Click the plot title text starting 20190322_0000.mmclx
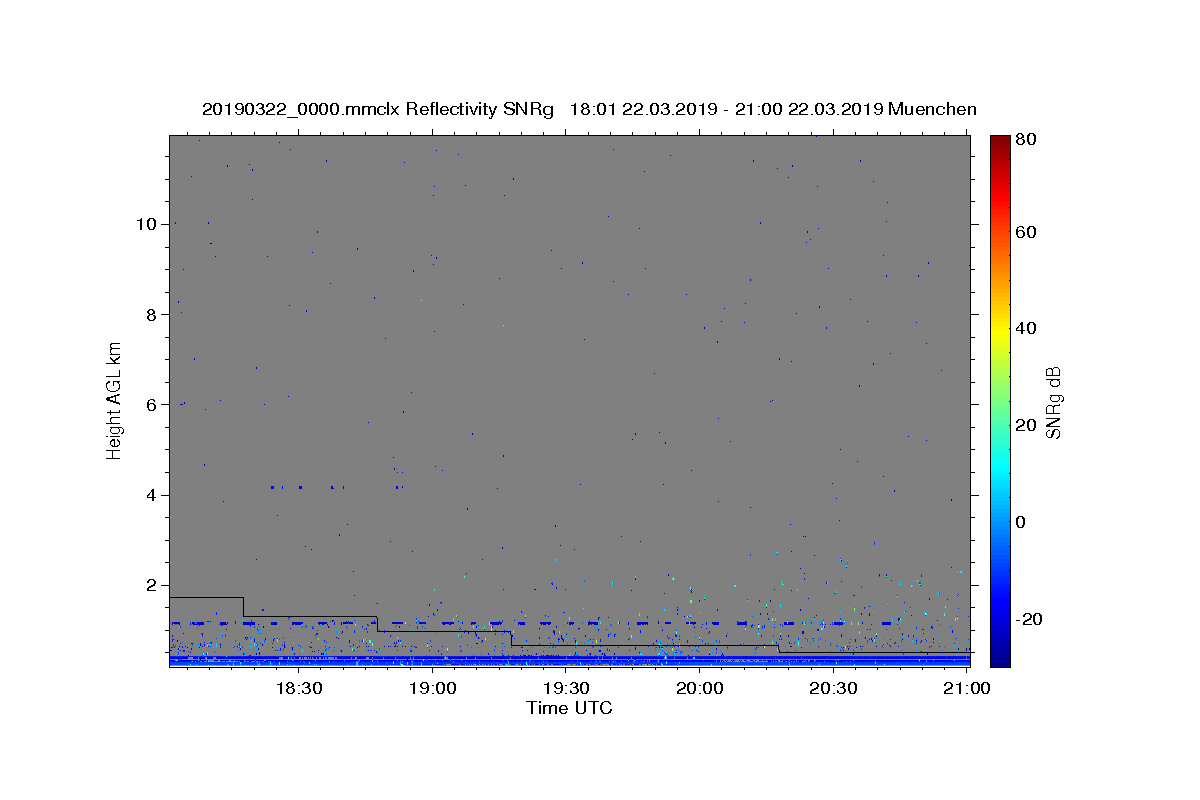 tap(589, 109)
